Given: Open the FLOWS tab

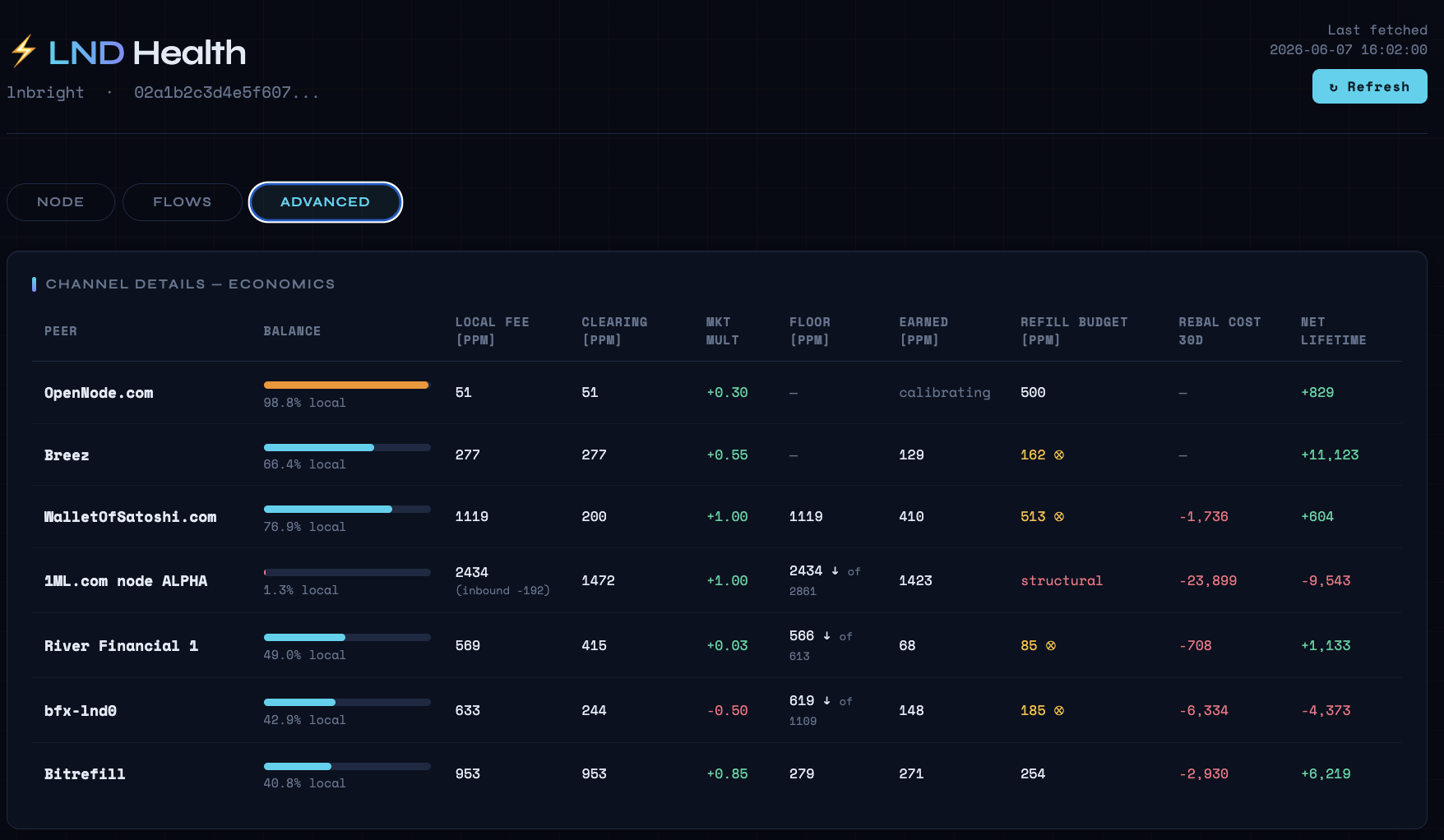Looking at the screenshot, I should (183, 202).
